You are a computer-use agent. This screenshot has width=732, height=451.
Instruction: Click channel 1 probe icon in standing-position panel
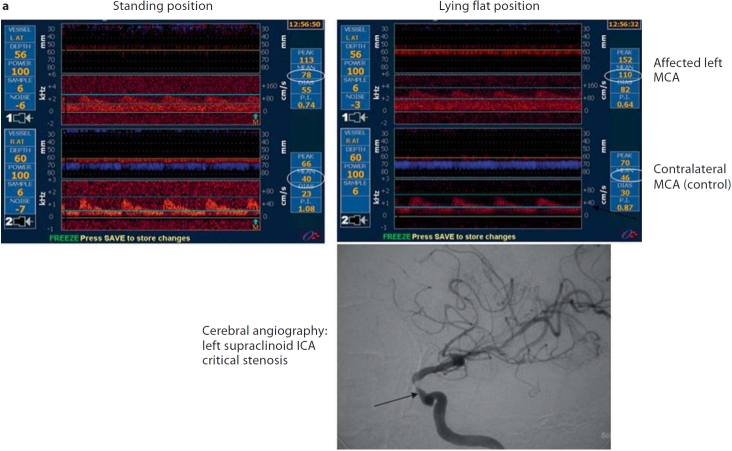21,117
